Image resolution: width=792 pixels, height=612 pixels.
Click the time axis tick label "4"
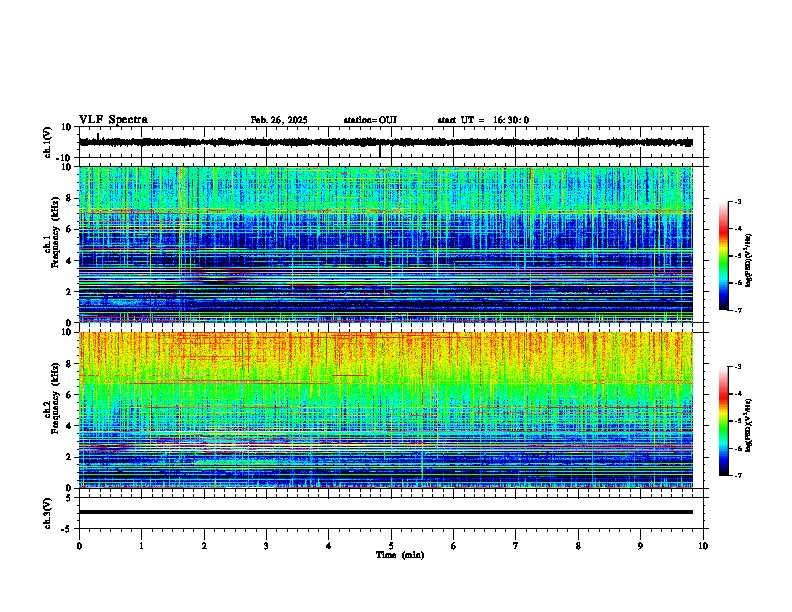point(329,546)
